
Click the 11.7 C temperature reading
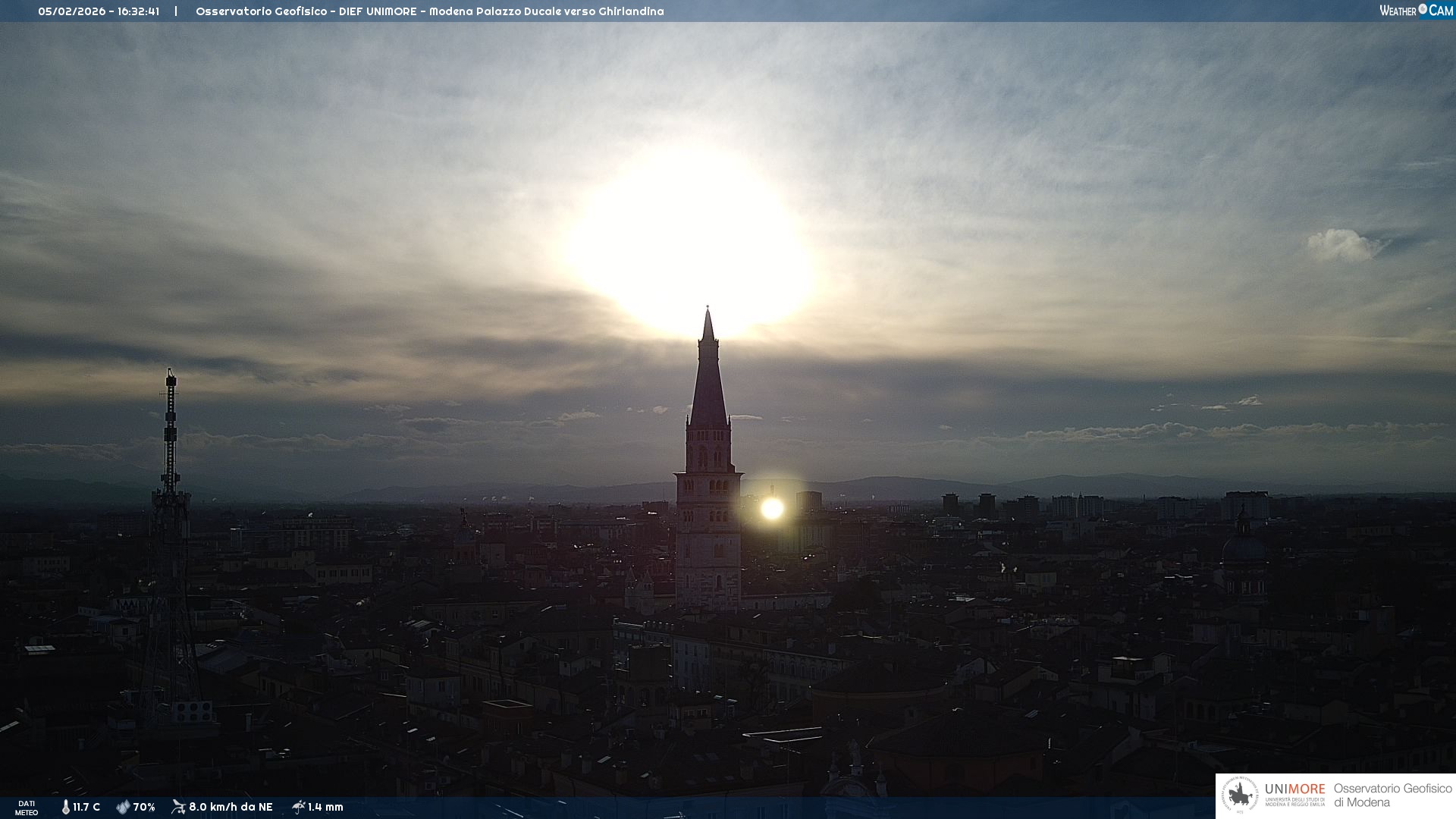[x=86, y=807]
